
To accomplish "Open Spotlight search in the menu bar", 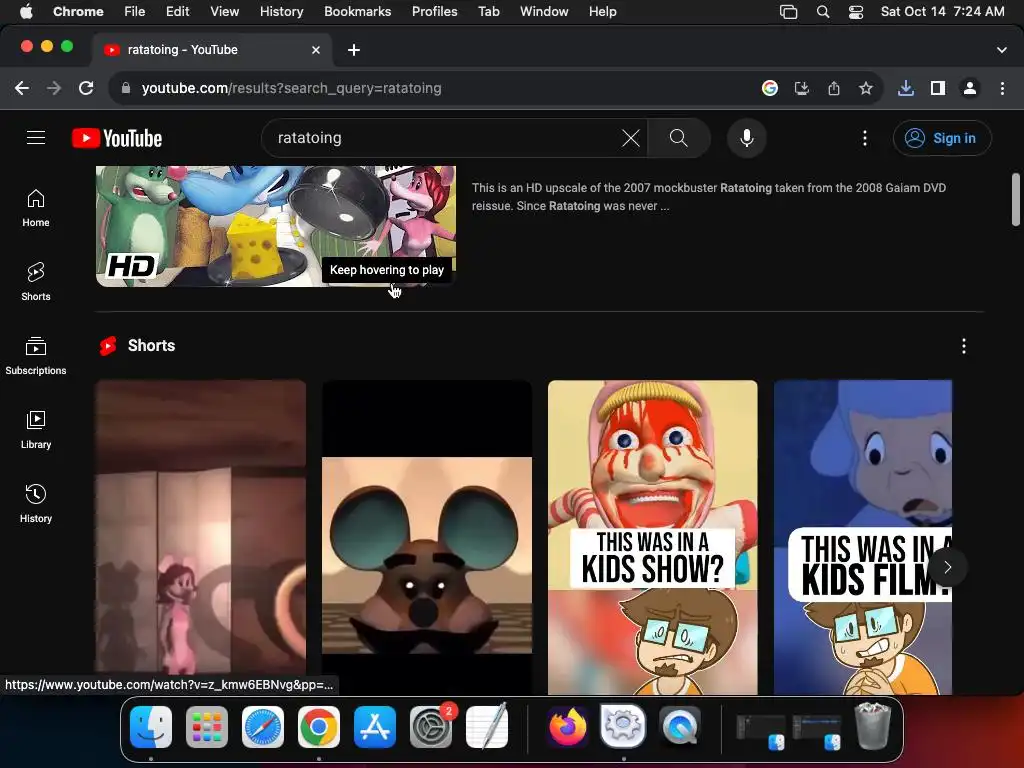I will [x=823, y=12].
